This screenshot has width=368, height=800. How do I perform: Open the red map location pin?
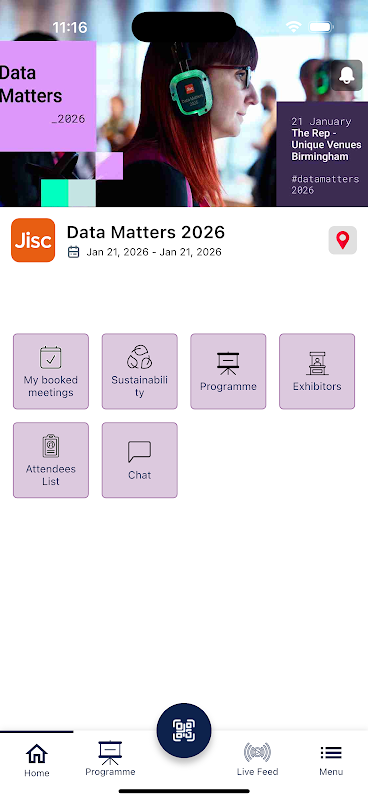click(x=342, y=240)
